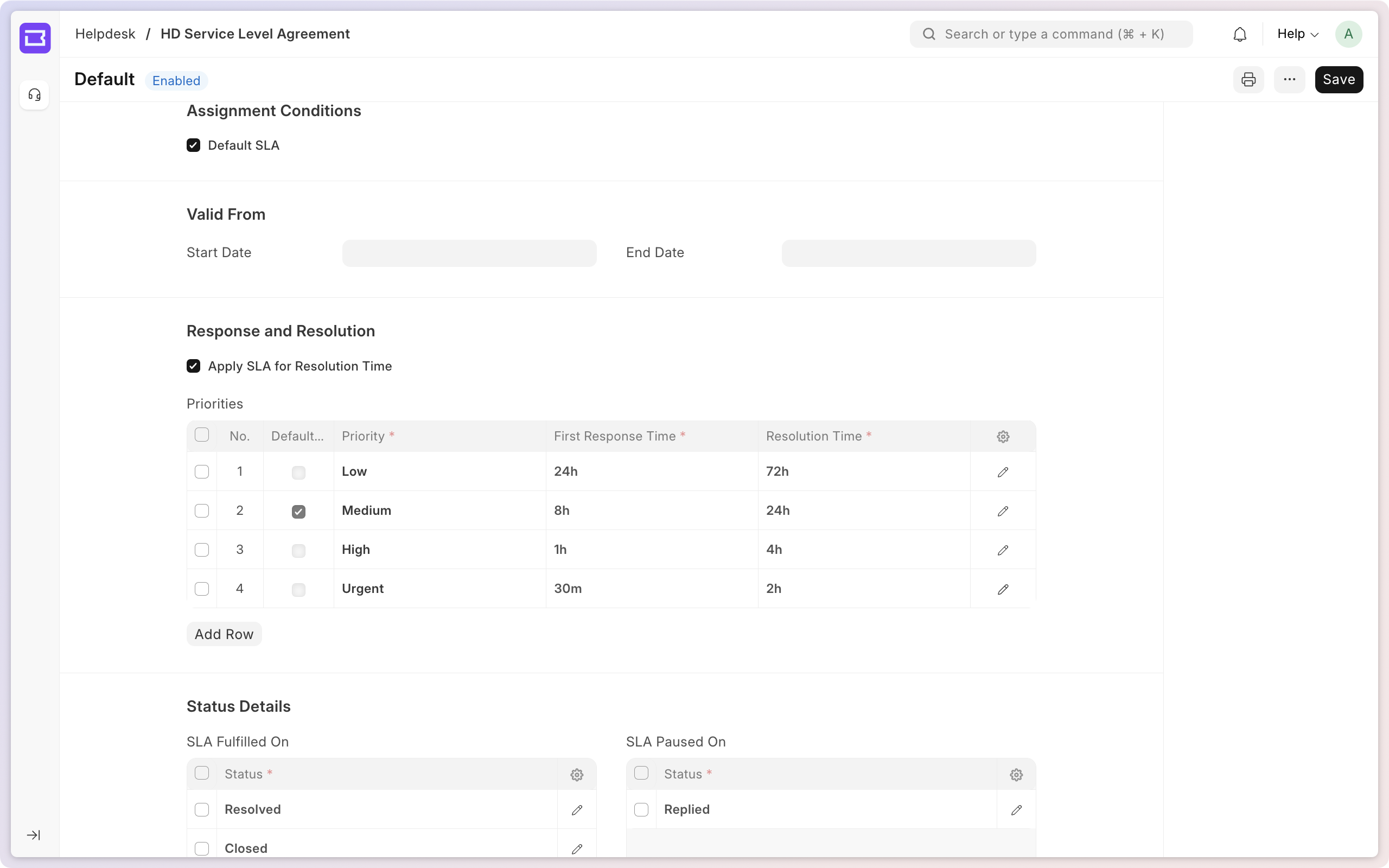This screenshot has width=1389, height=868.
Task: Expand the sidebar with arrow icon
Action: (x=34, y=835)
